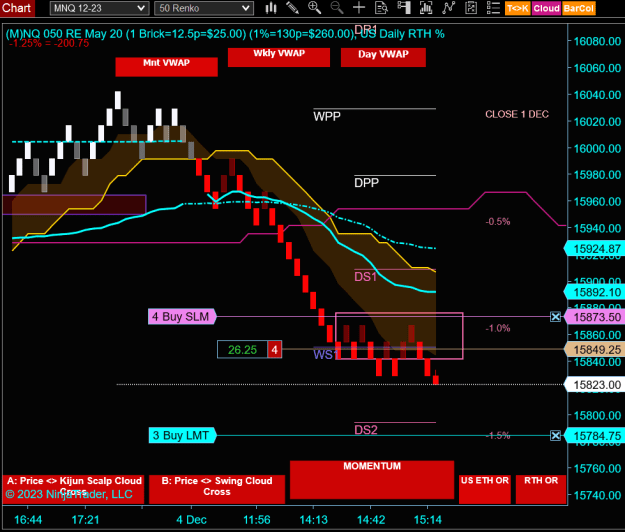Click the A: Price <> Kijun Scalp Cloud box

(x=74, y=489)
